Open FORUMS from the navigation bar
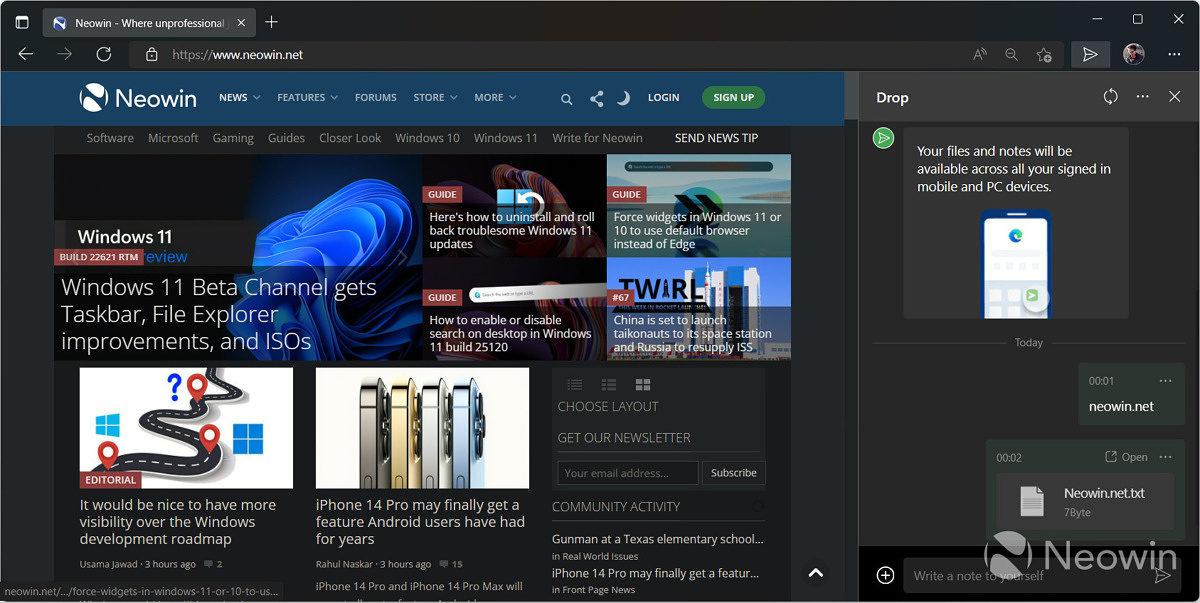The height and width of the screenshot is (603, 1200). click(375, 97)
